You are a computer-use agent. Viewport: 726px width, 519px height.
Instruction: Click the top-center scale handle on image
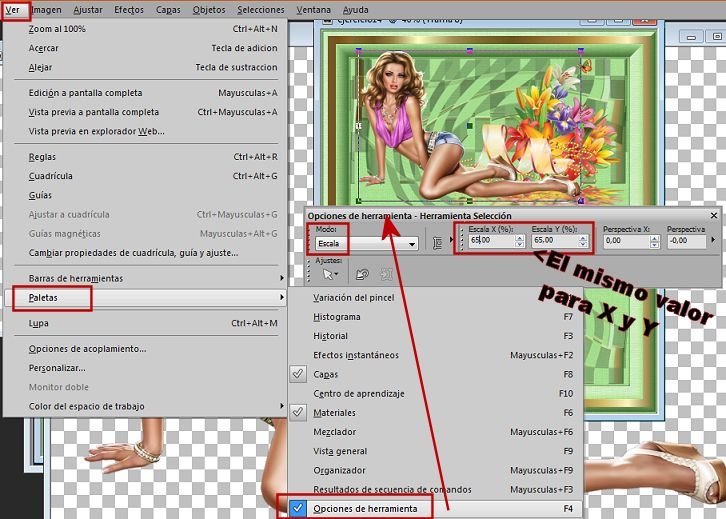point(469,51)
